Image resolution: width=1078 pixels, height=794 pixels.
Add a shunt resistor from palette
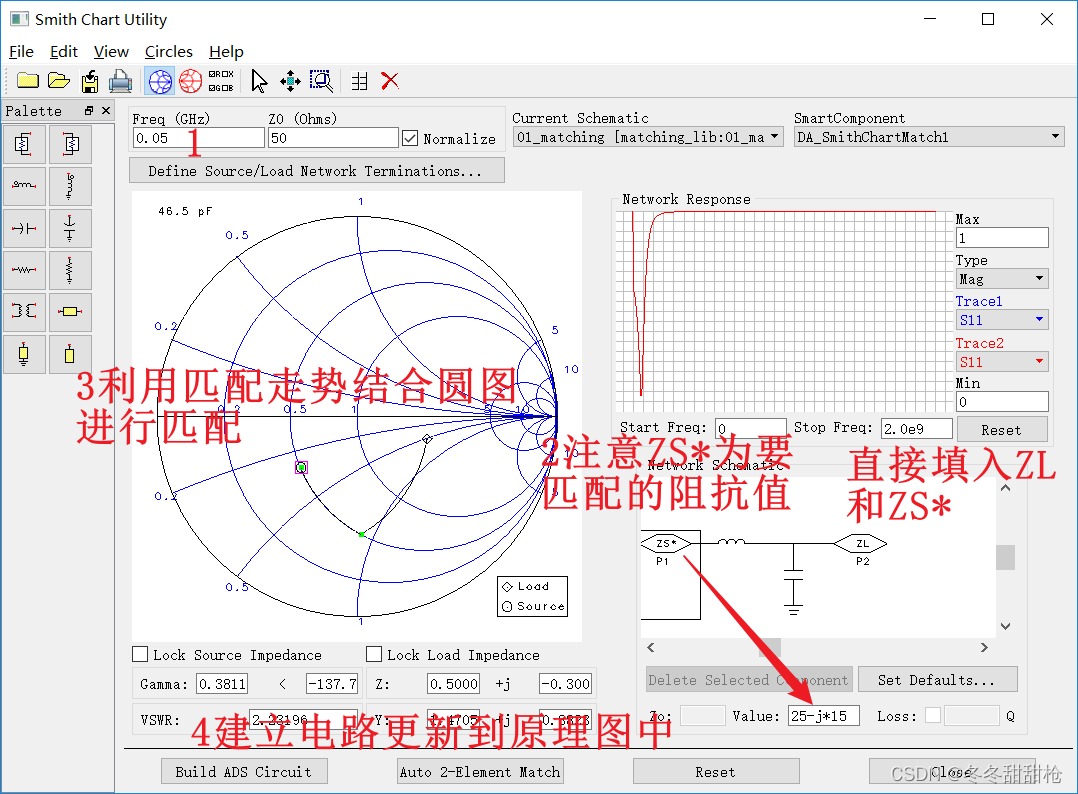[x=70, y=270]
